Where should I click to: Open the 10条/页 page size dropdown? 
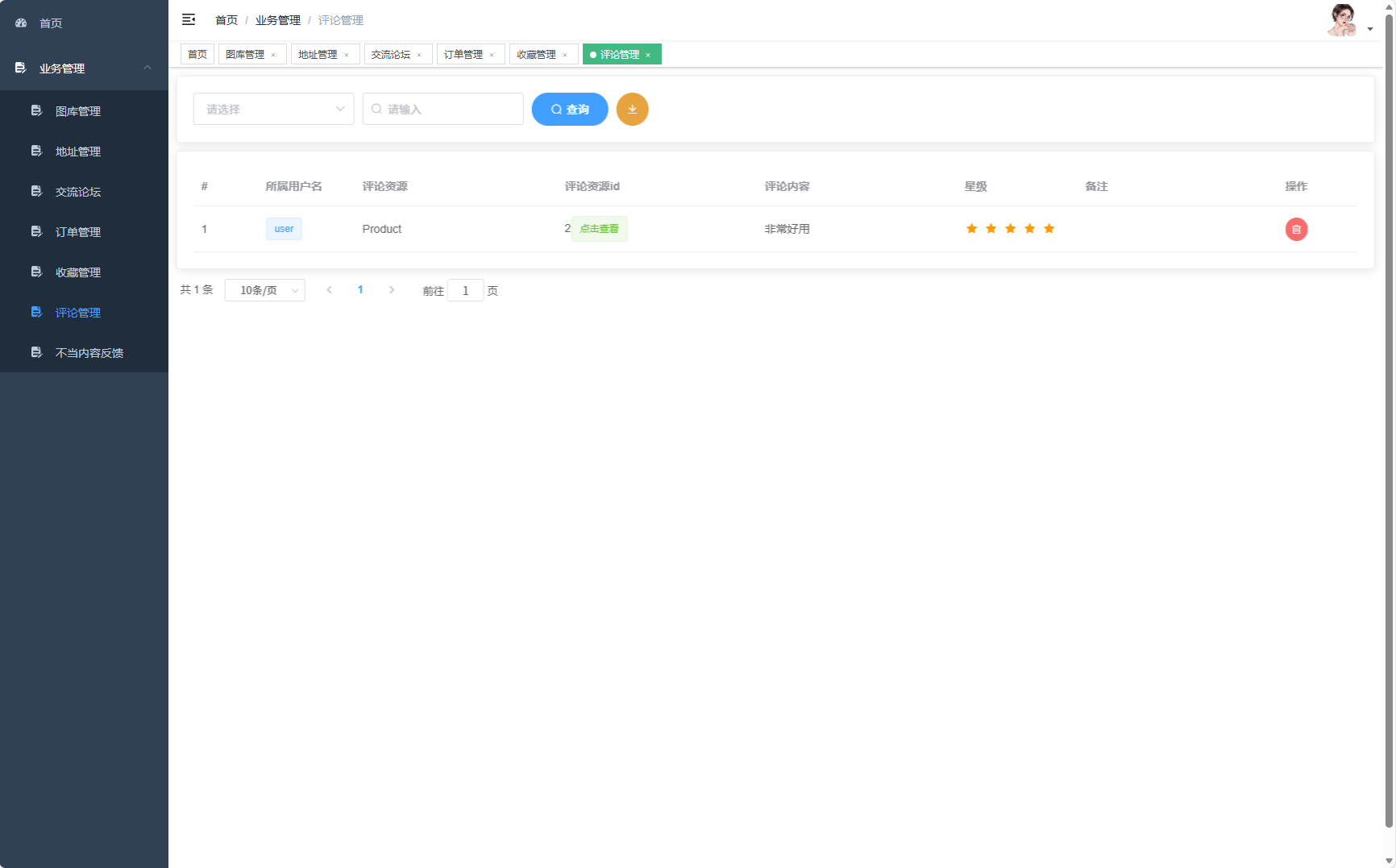(x=264, y=290)
